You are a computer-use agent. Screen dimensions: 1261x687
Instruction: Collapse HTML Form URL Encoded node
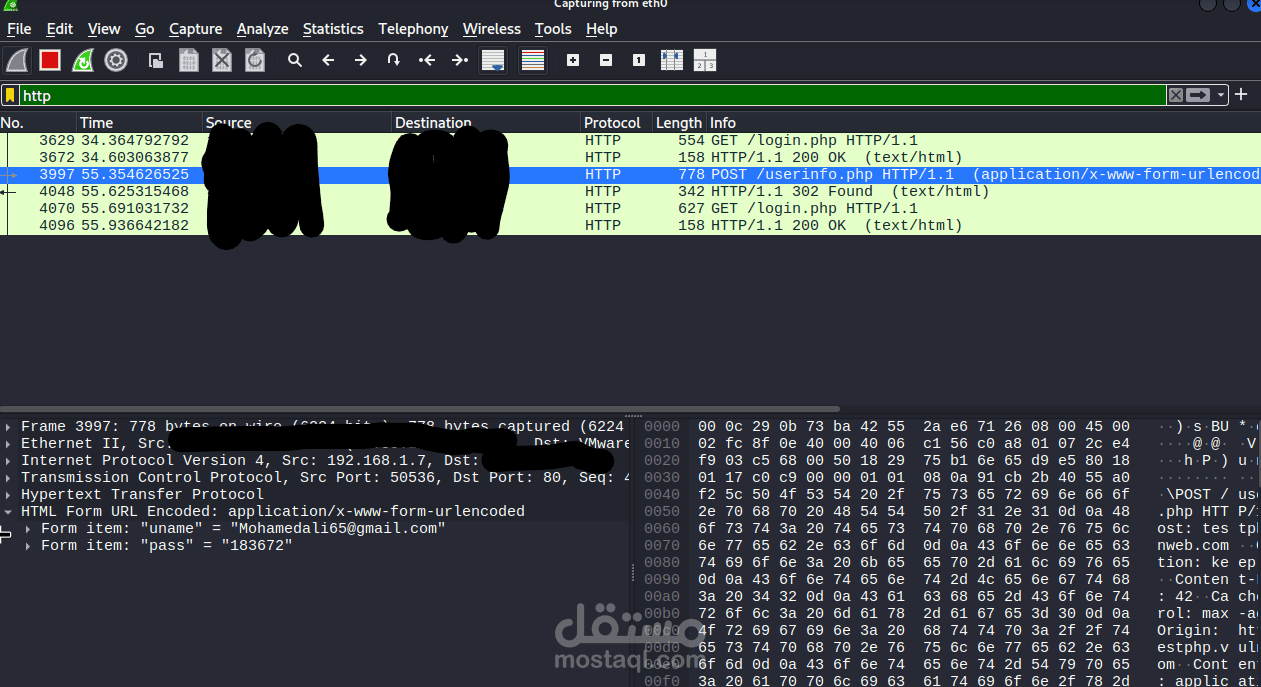[x=9, y=512]
